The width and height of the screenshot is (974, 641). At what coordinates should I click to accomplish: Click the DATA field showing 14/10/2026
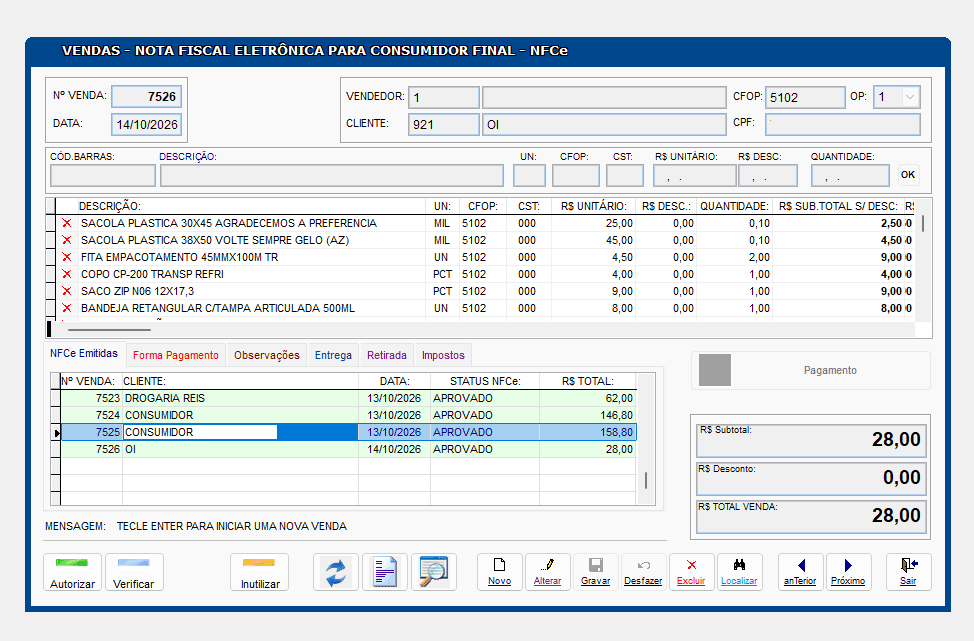pos(147,124)
